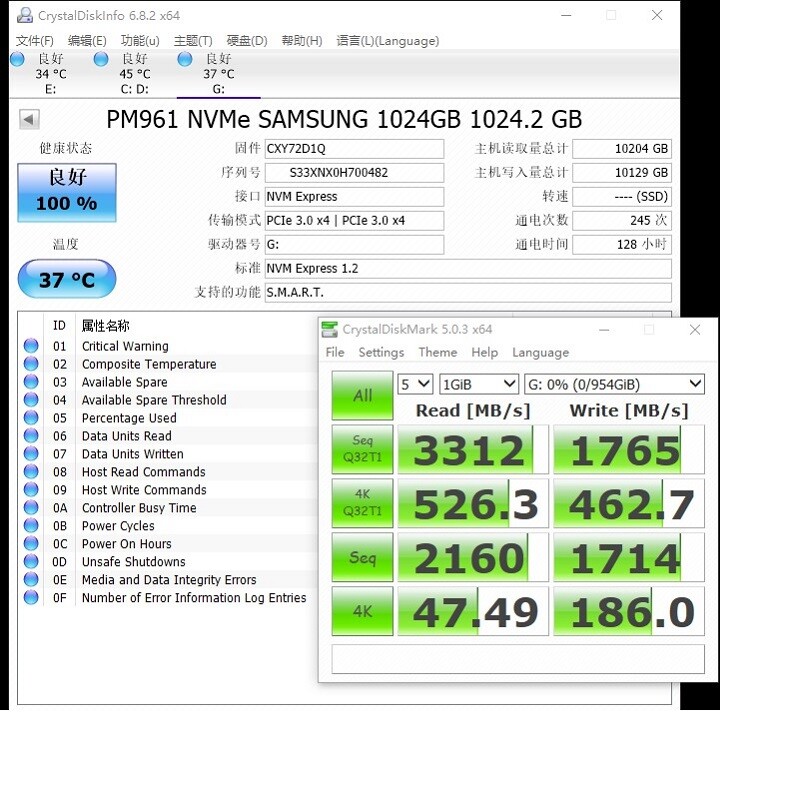This screenshot has height=800, width=800.
Task: Open the 语言(L)(Language) menu
Action: pyautogui.click(x=388, y=41)
